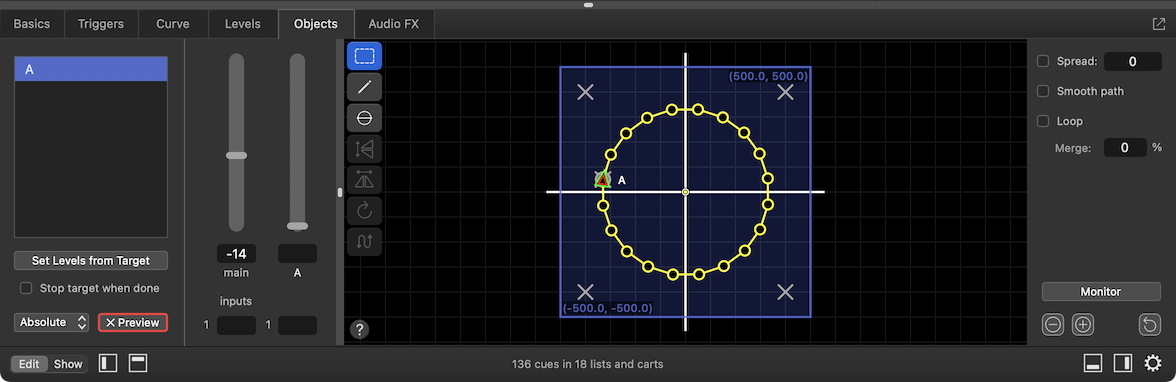Click the (-500.0, -500.0) coordinate label
The height and width of the screenshot is (382, 1176).
point(608,308)
